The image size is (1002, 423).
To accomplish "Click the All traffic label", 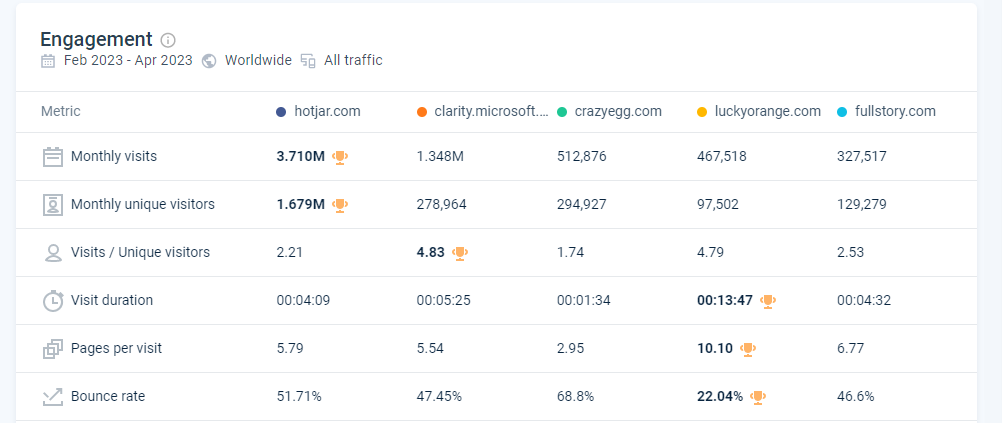I will (x=353, y=61).
